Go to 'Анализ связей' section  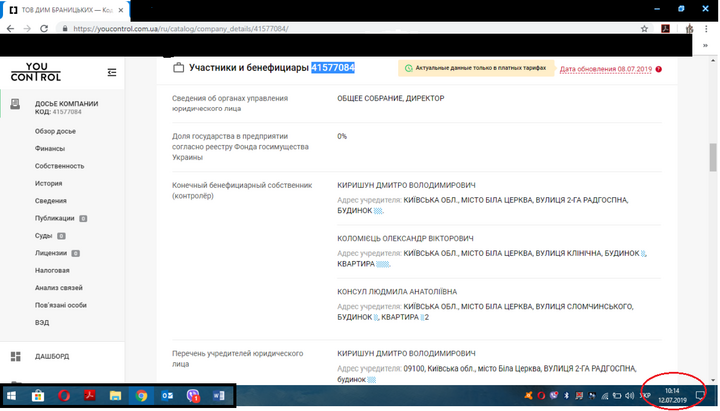(58, 288)
